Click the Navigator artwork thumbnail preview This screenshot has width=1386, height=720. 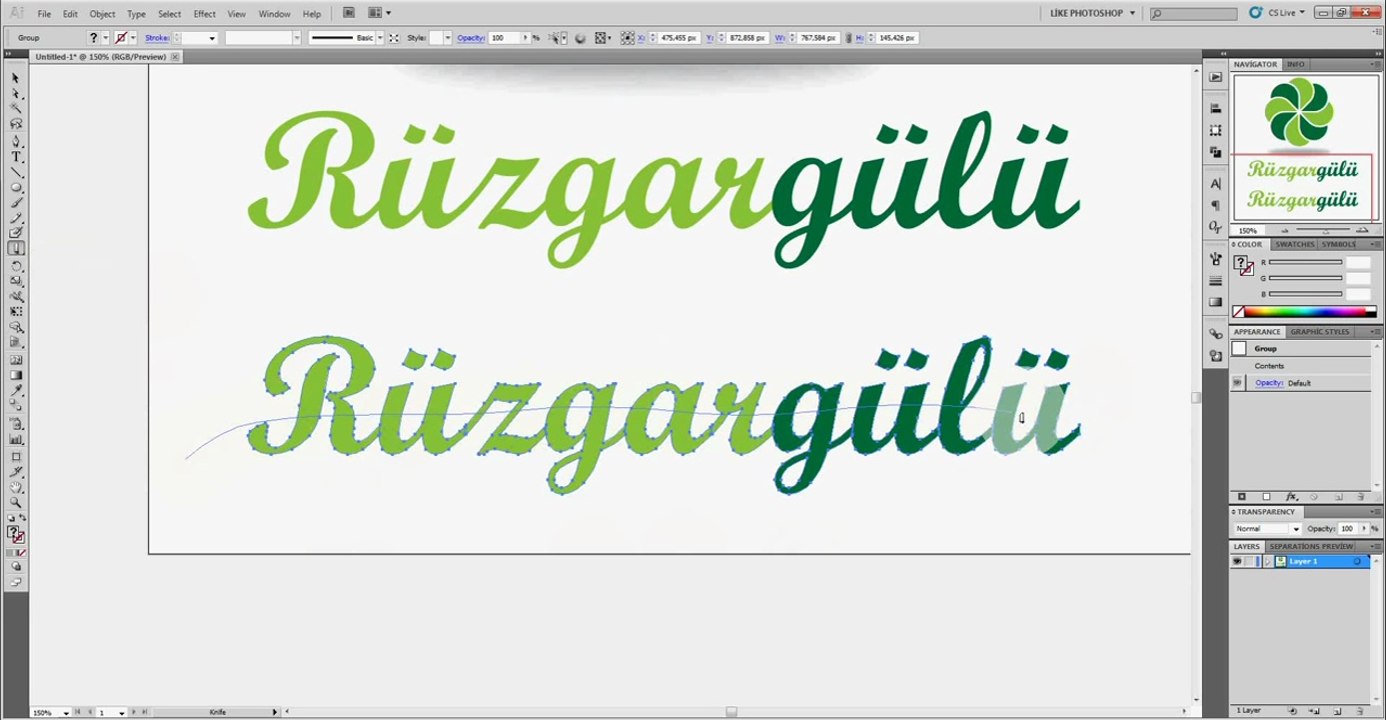coord(1303,148)
